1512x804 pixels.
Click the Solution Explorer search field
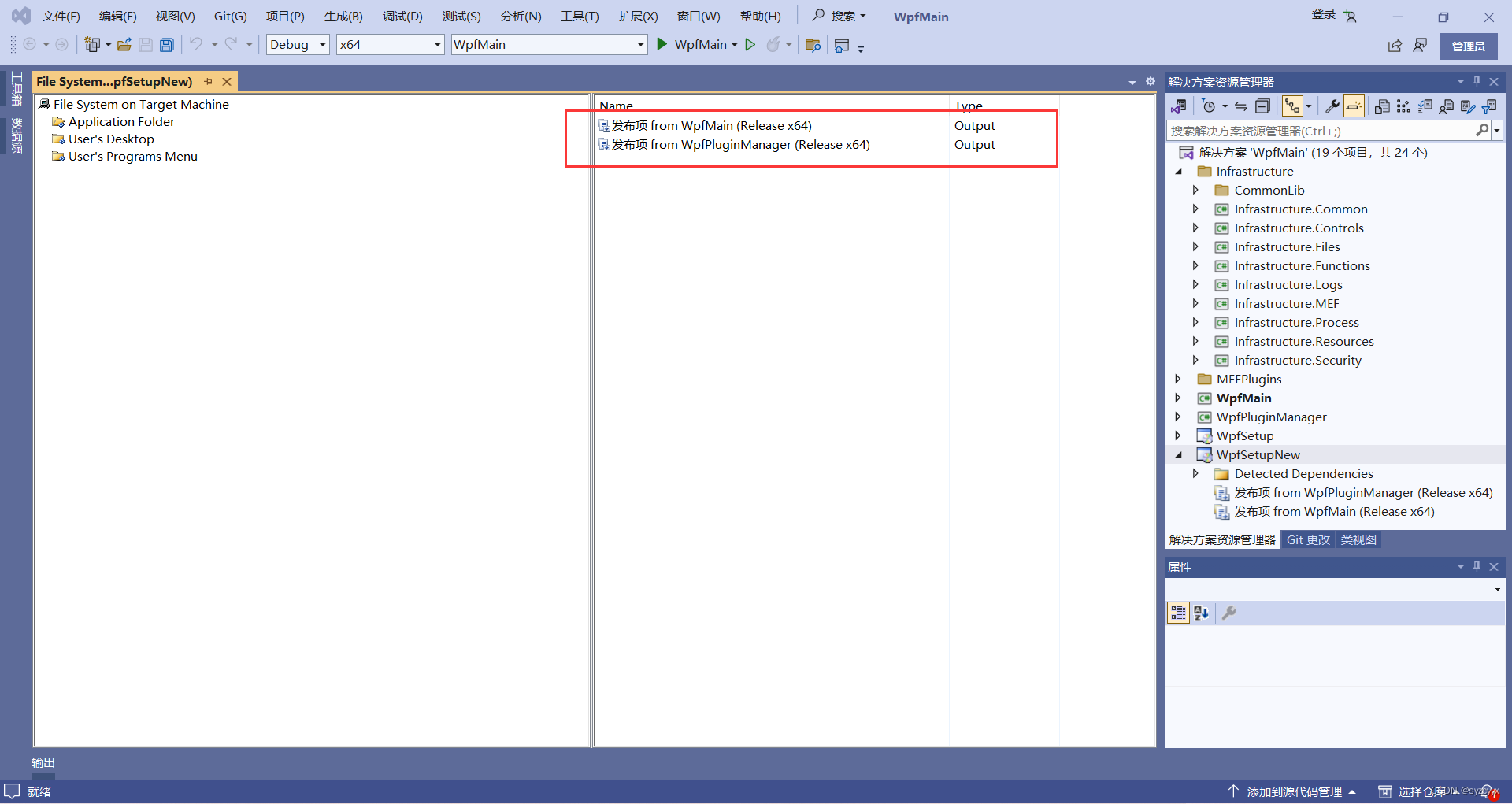pyautogui.click(x=1321, y=131)
